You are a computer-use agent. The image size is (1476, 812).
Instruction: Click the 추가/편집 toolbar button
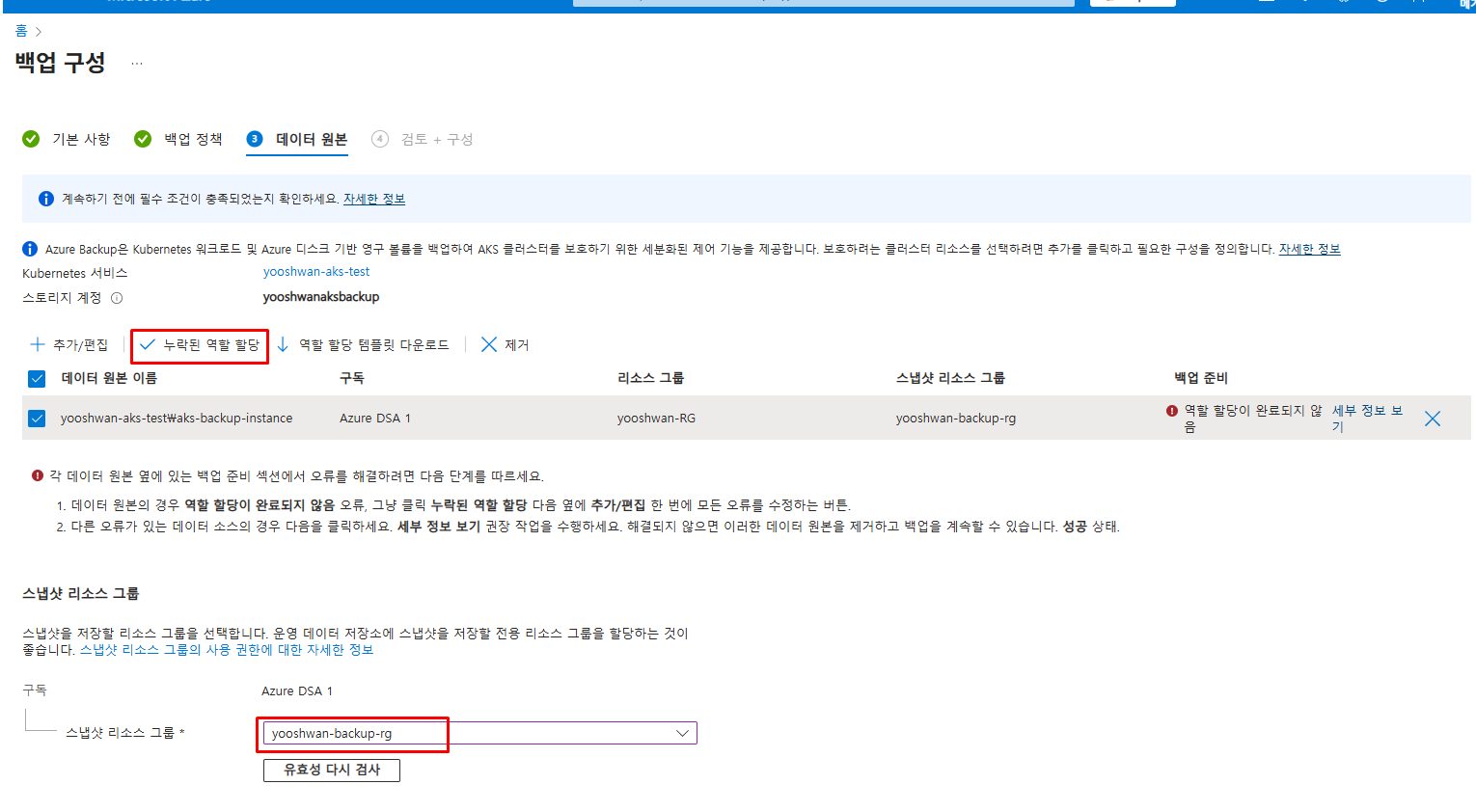[69, 344]
